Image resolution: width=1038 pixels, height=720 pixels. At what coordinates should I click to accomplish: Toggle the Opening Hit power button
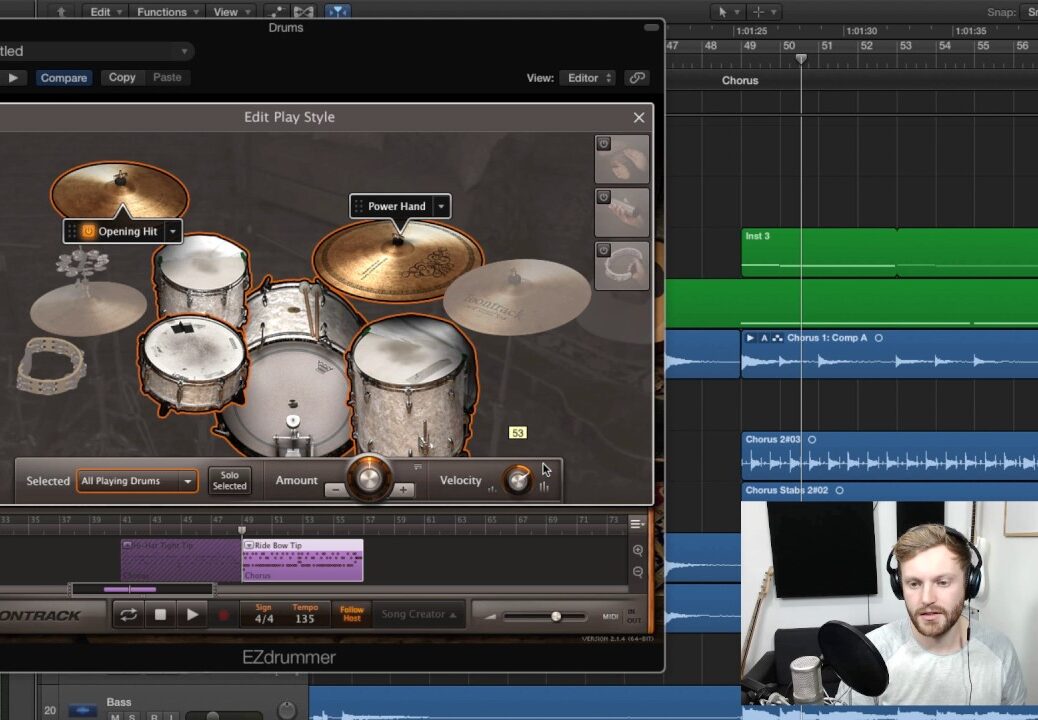pos(88,232)
